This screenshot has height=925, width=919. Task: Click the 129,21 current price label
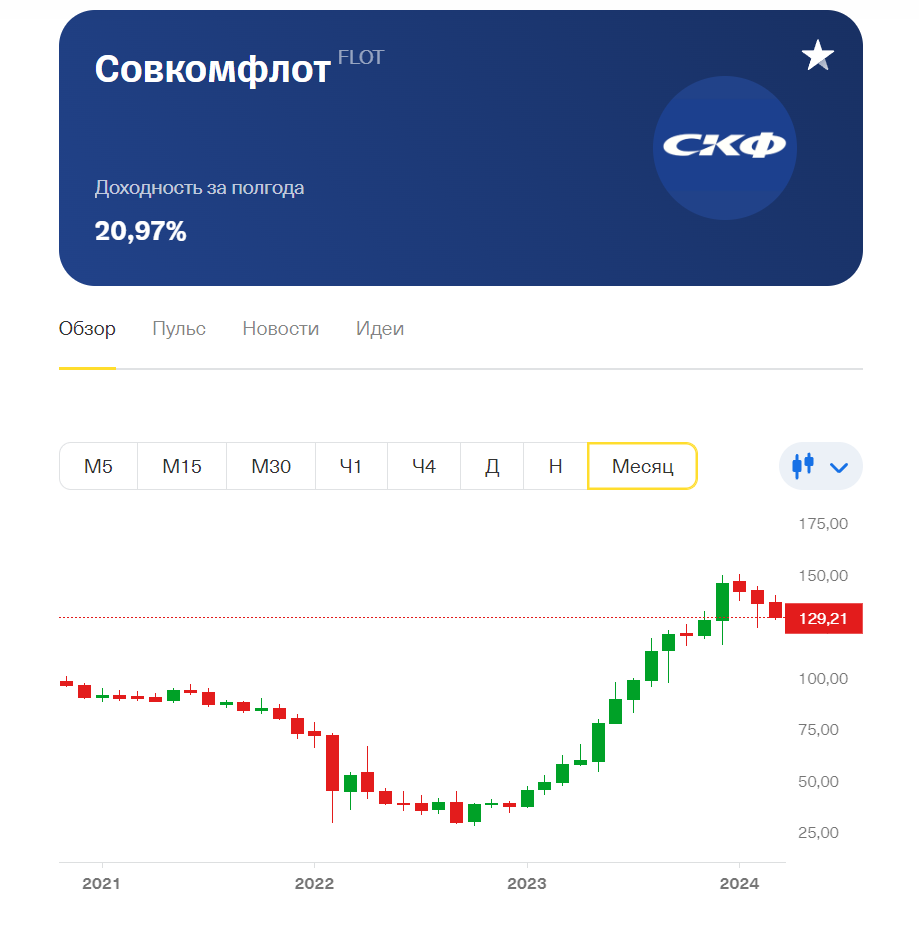point(823,618)
